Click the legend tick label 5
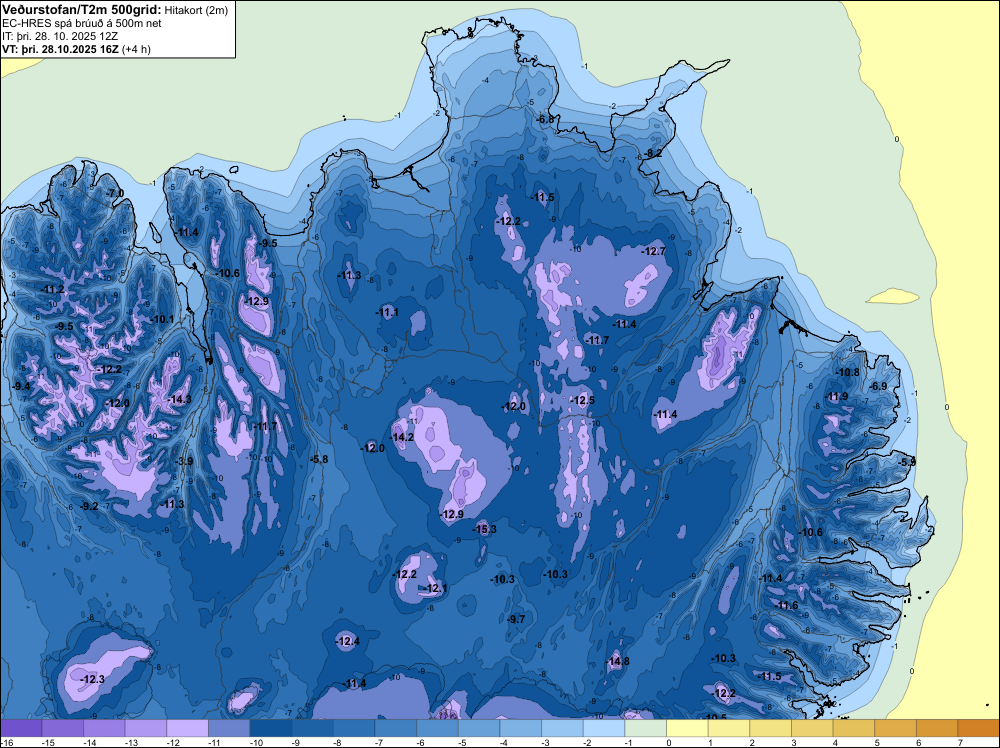The image size is (1000, 748). (x=877, y=742)
